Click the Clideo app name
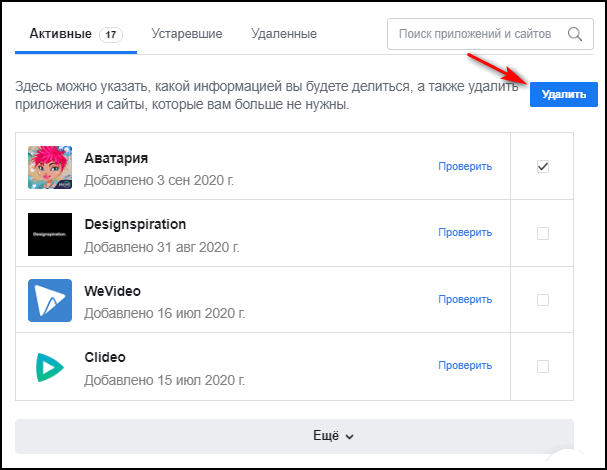This screenshot has height=470, width=607. pos(105,357)
